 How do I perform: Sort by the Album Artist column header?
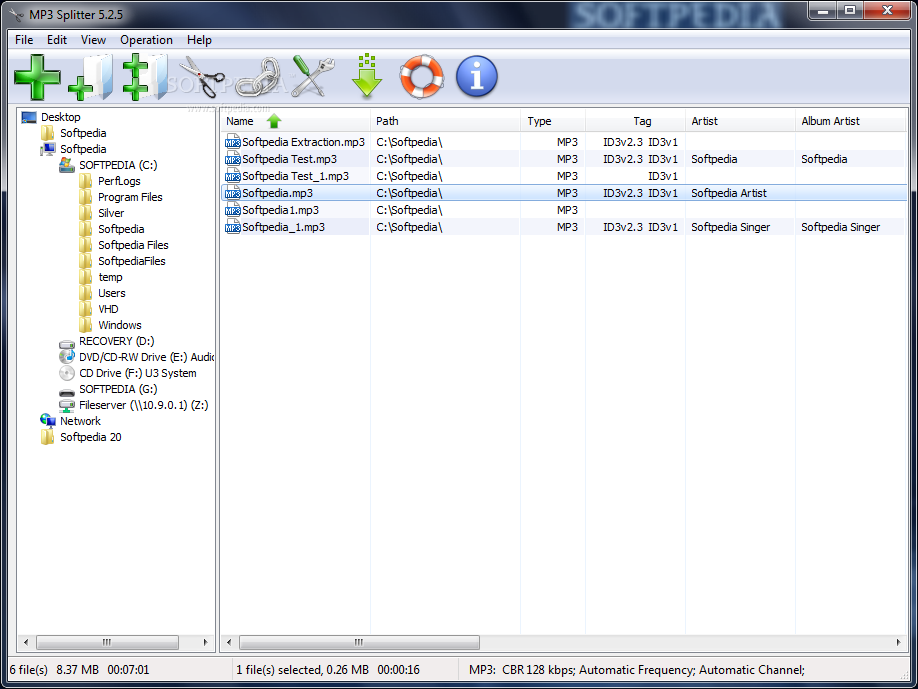[850, 121]
